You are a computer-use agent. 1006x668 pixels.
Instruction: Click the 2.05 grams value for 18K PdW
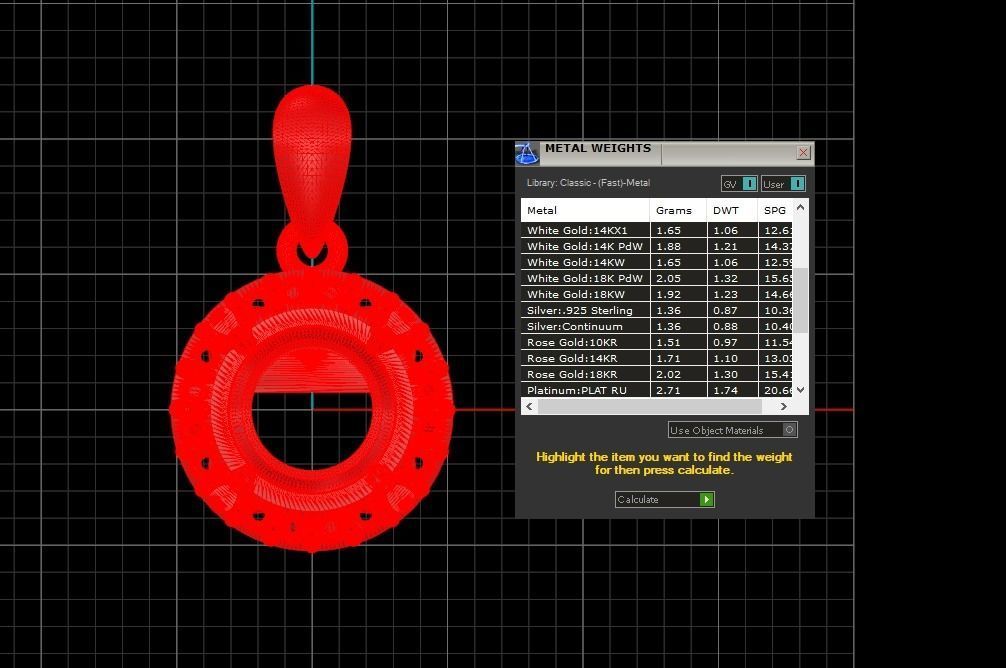pyautogui.click(x=668, y=278)
